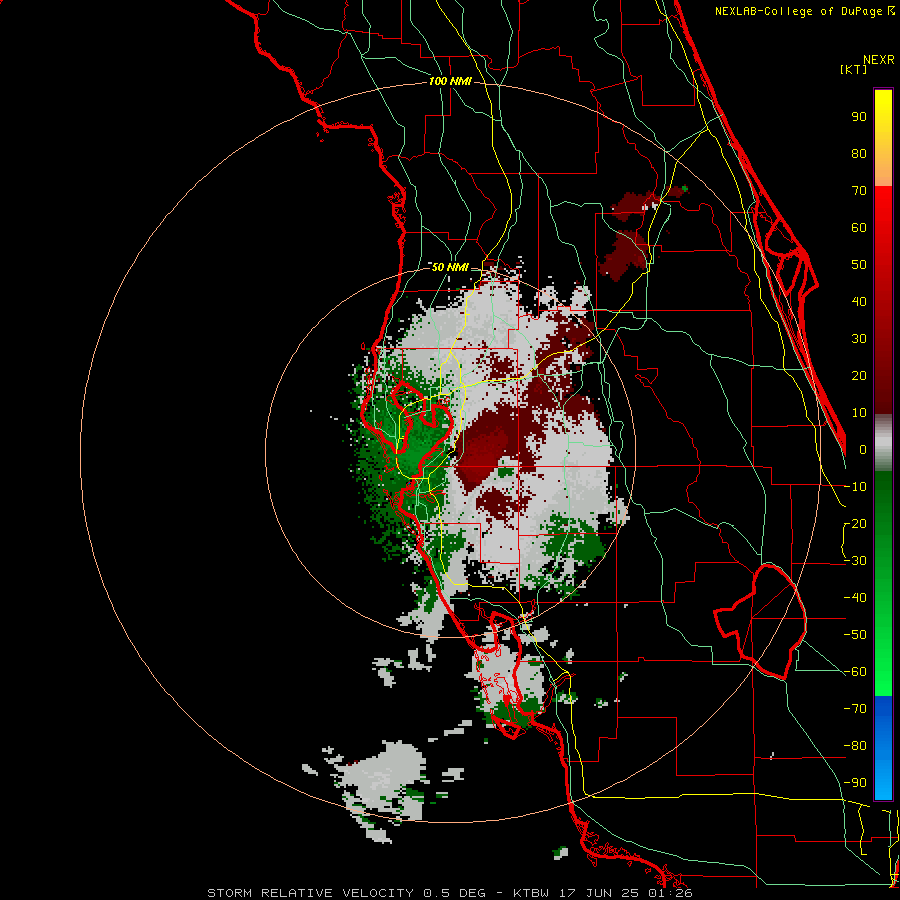
Task: Click the [KT] units label
Action: click(x=854, y=69)
